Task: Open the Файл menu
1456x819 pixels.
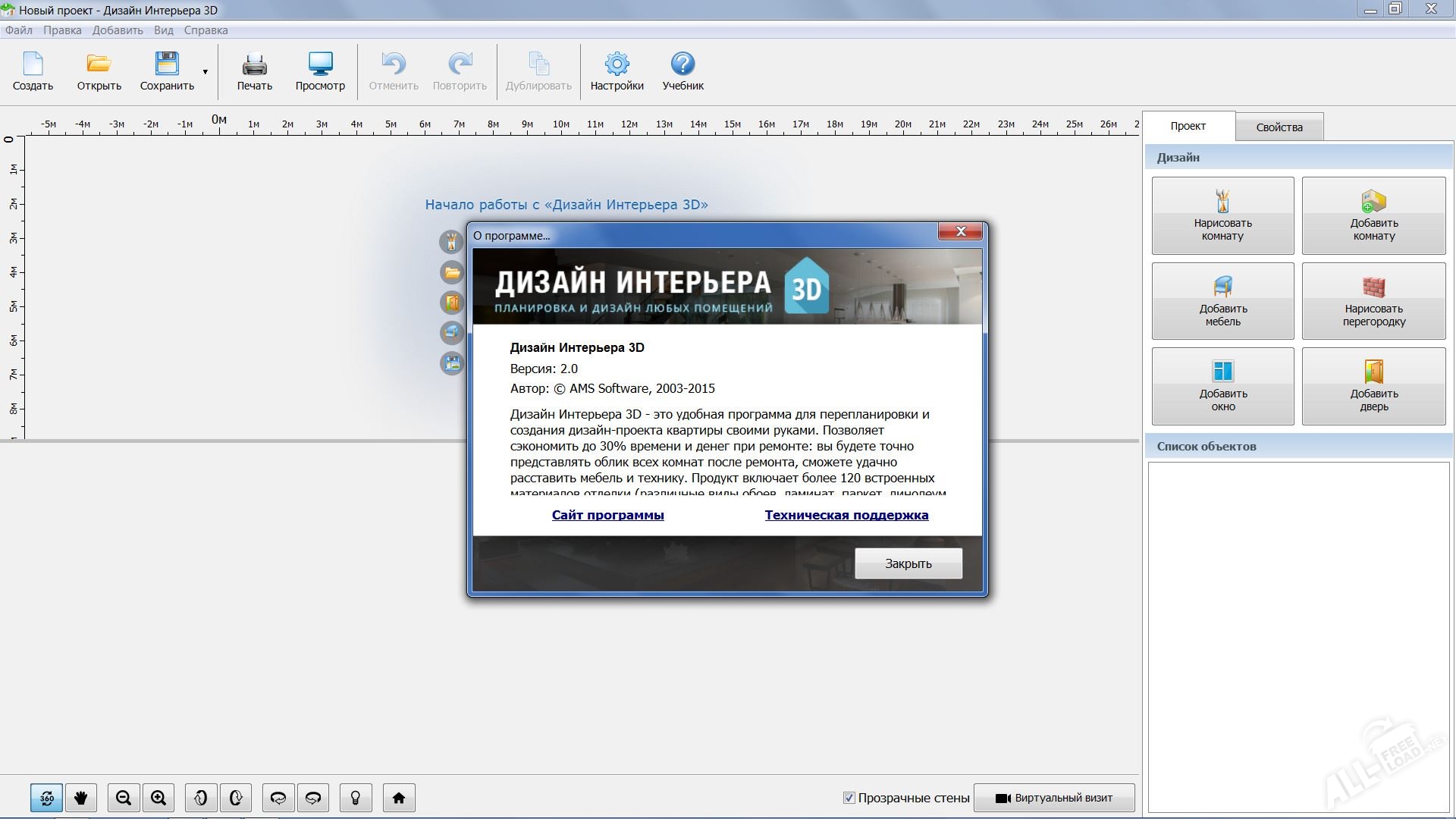Action: (19, 30)
